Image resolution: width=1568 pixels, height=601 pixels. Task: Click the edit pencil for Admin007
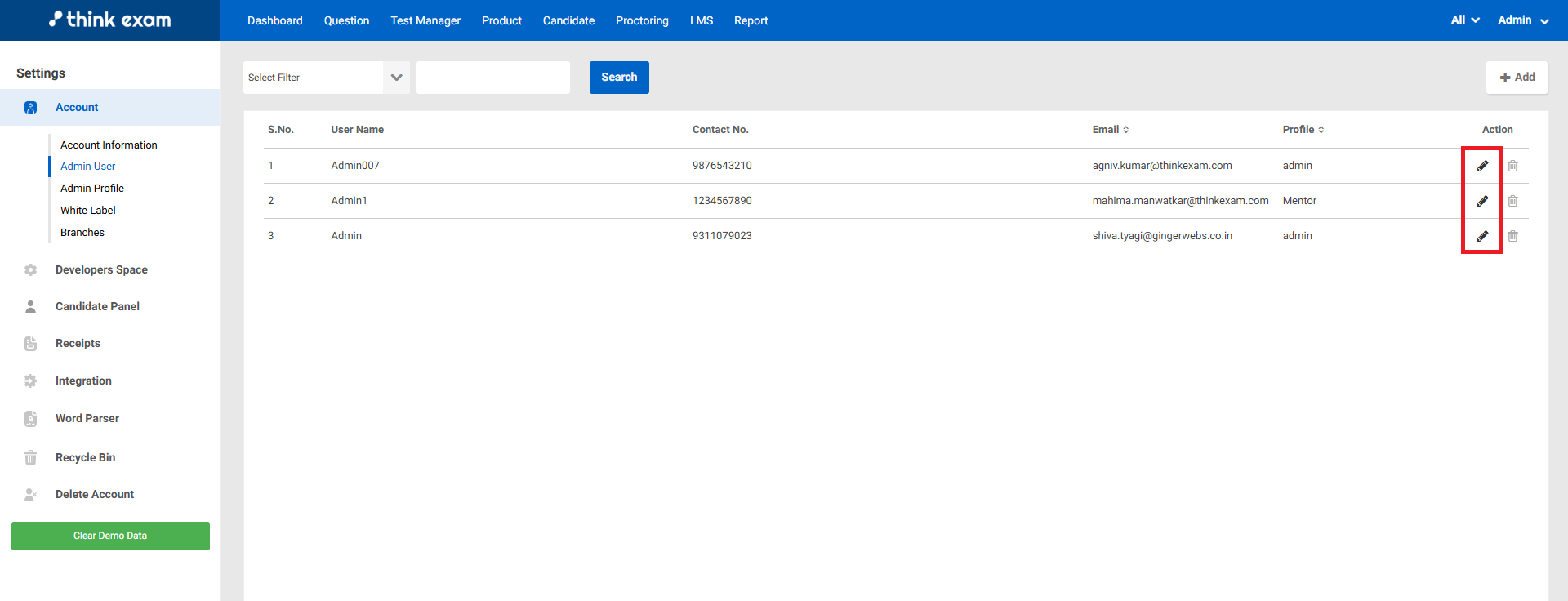click(1482, 166)
